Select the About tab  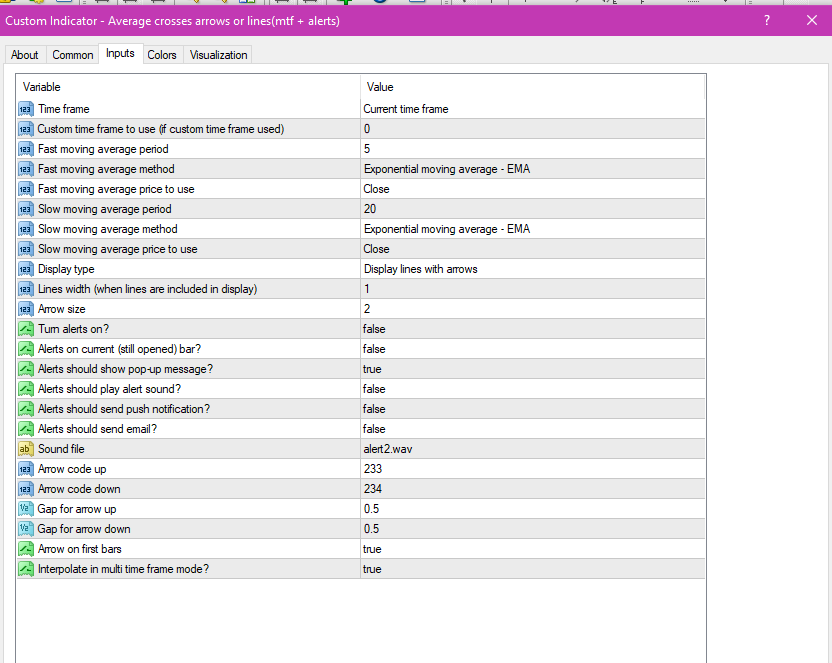point(25,55)
